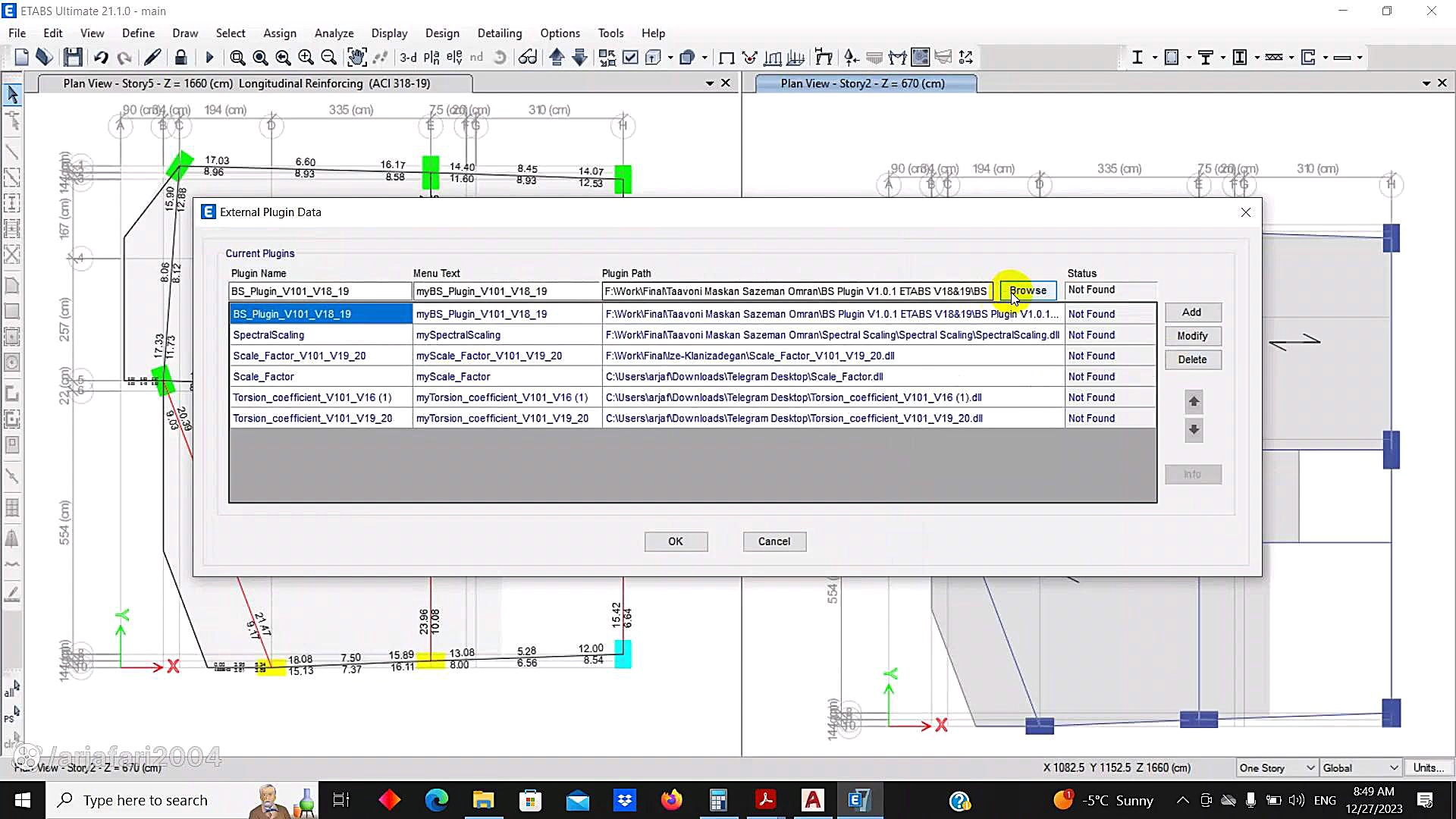This screenshot has width=1456, height=819.
Task: Open Microsoft Edge from the taskbar
Action: pyautogui.click(x=436, y=800)
